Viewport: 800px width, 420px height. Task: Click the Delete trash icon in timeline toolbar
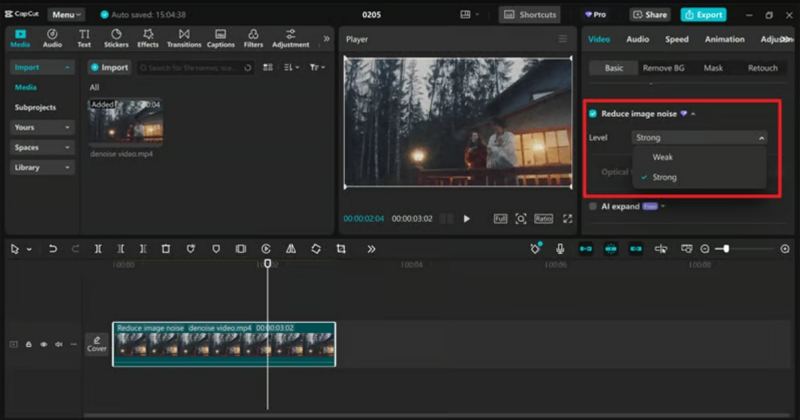[166, 249]
